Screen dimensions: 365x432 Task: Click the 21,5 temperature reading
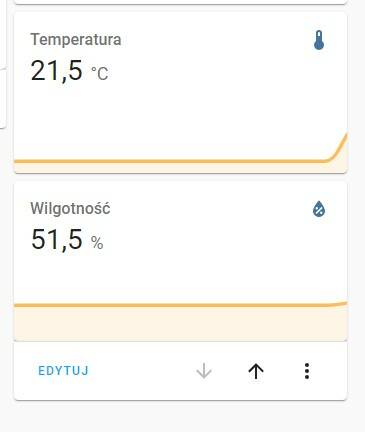point(56,70)
